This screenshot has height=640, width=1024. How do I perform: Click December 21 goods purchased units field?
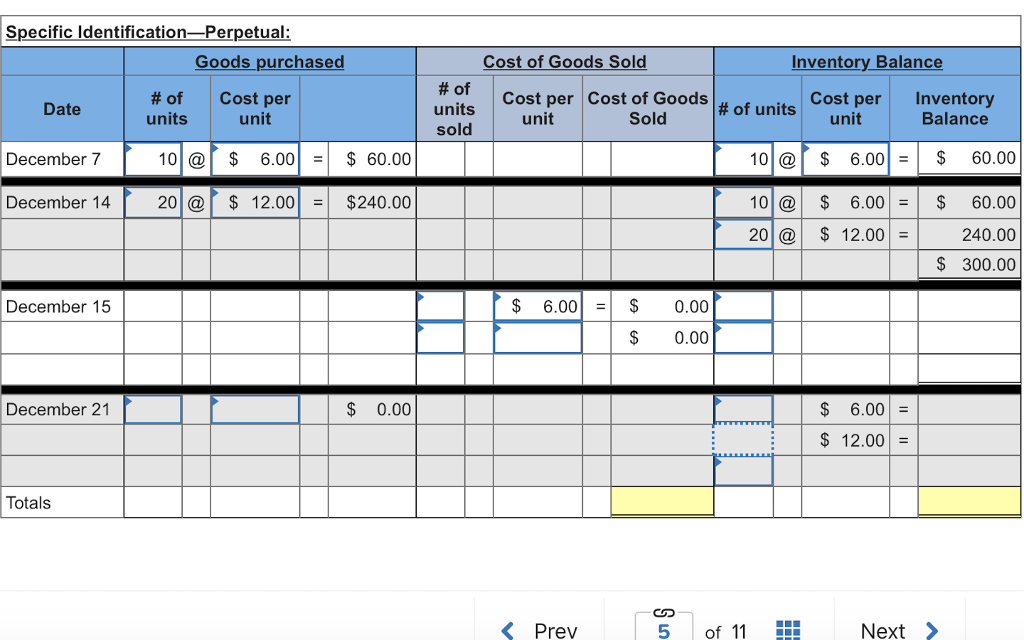point(153,409)
